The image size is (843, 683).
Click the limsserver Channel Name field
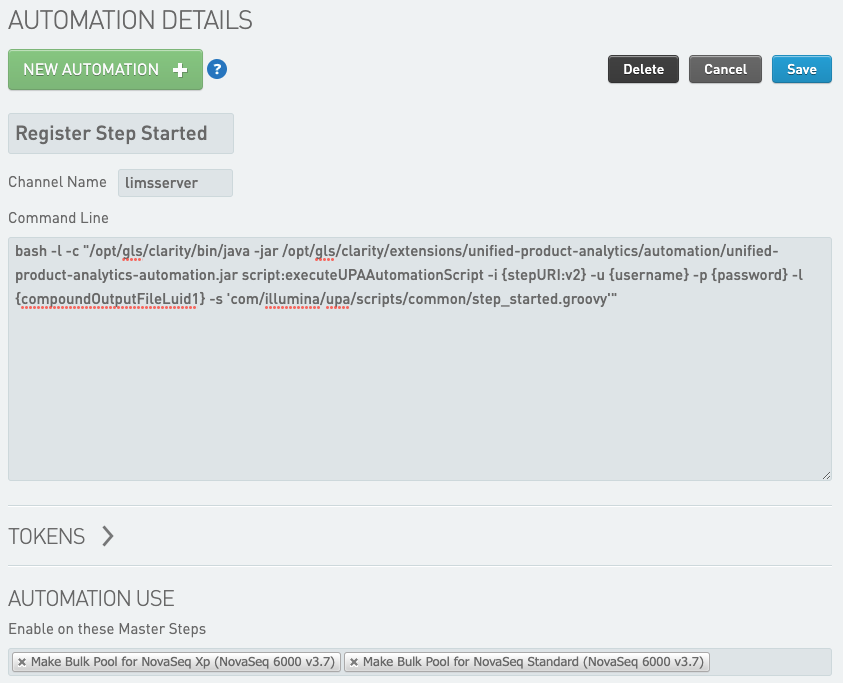(x=175, y=183)
